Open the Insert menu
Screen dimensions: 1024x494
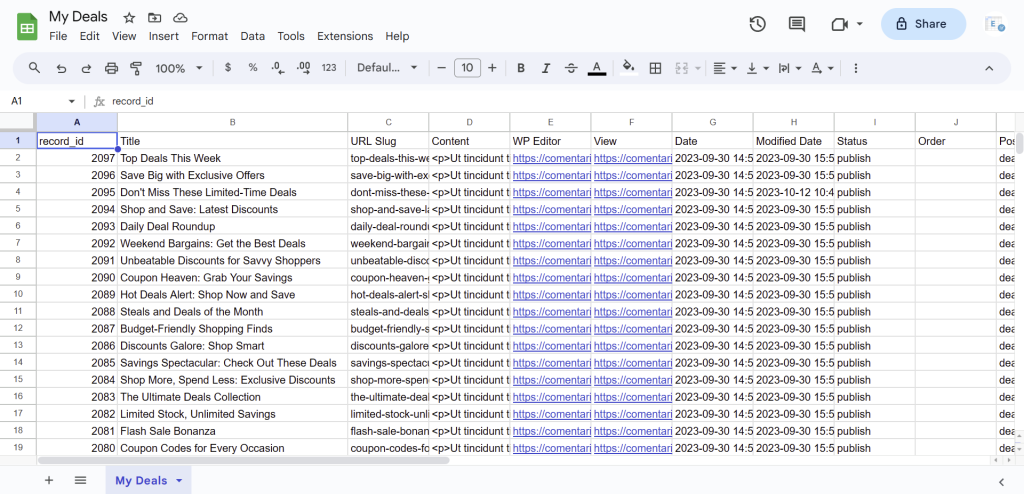(x=163, y=36)
